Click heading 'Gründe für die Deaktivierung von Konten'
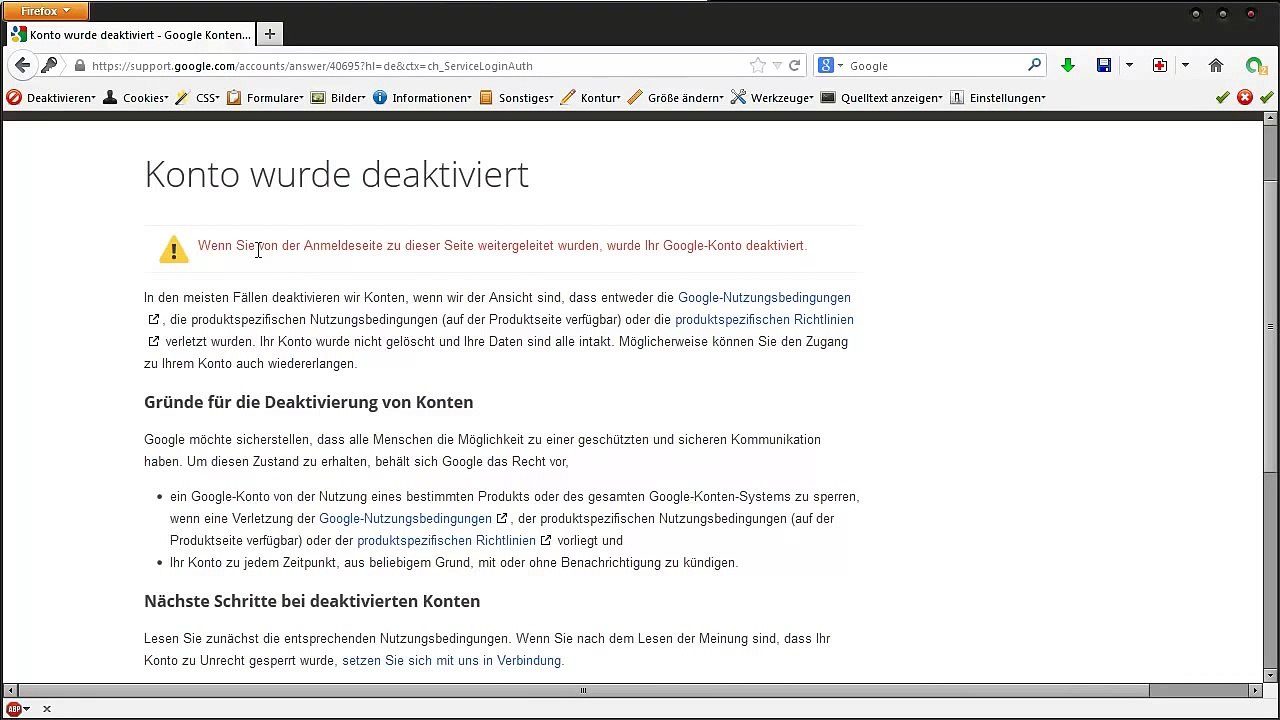The image size is (1280, 720). pyautogui.click(x=308, y=402)
